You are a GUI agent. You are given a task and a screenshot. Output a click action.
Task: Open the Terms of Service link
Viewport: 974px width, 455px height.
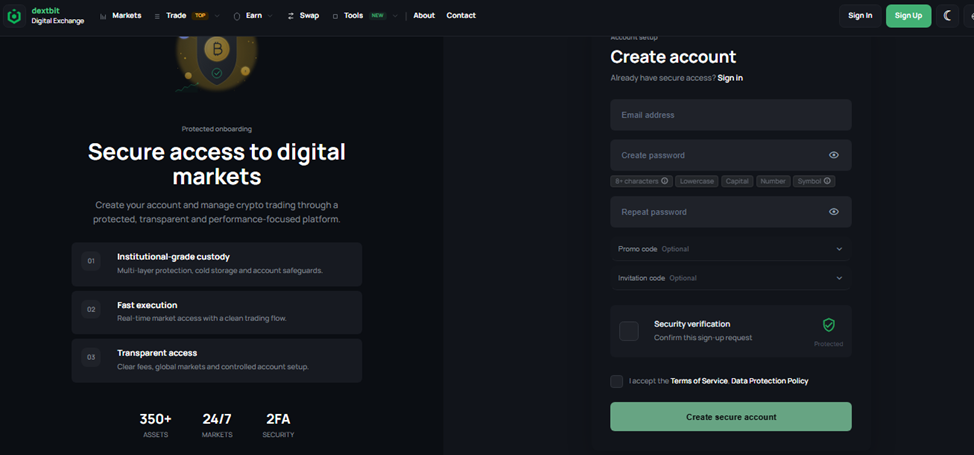[699, 381]
